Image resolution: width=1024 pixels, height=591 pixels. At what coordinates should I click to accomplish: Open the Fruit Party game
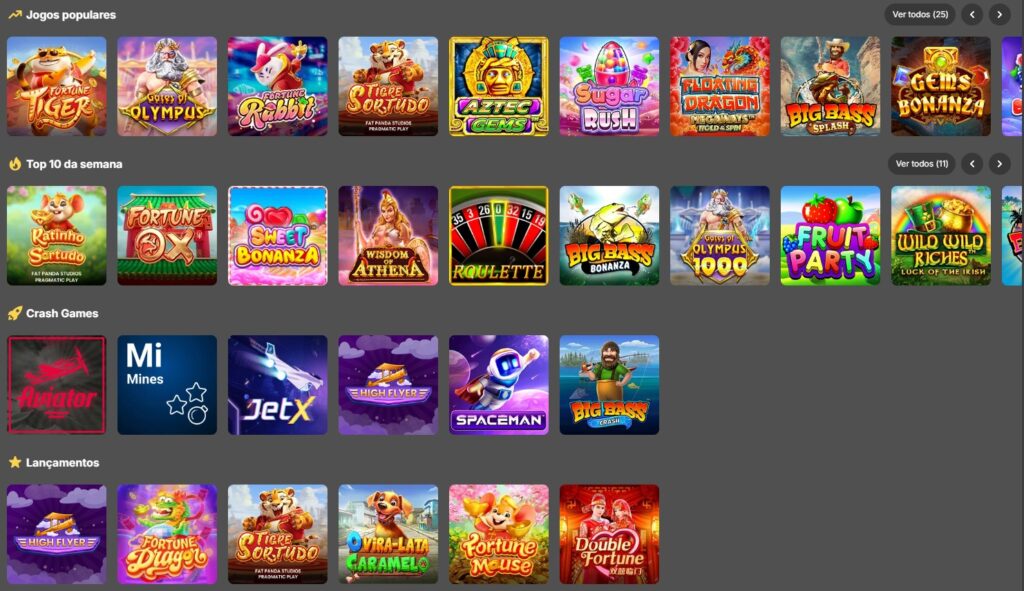click(x=830, y=236)
